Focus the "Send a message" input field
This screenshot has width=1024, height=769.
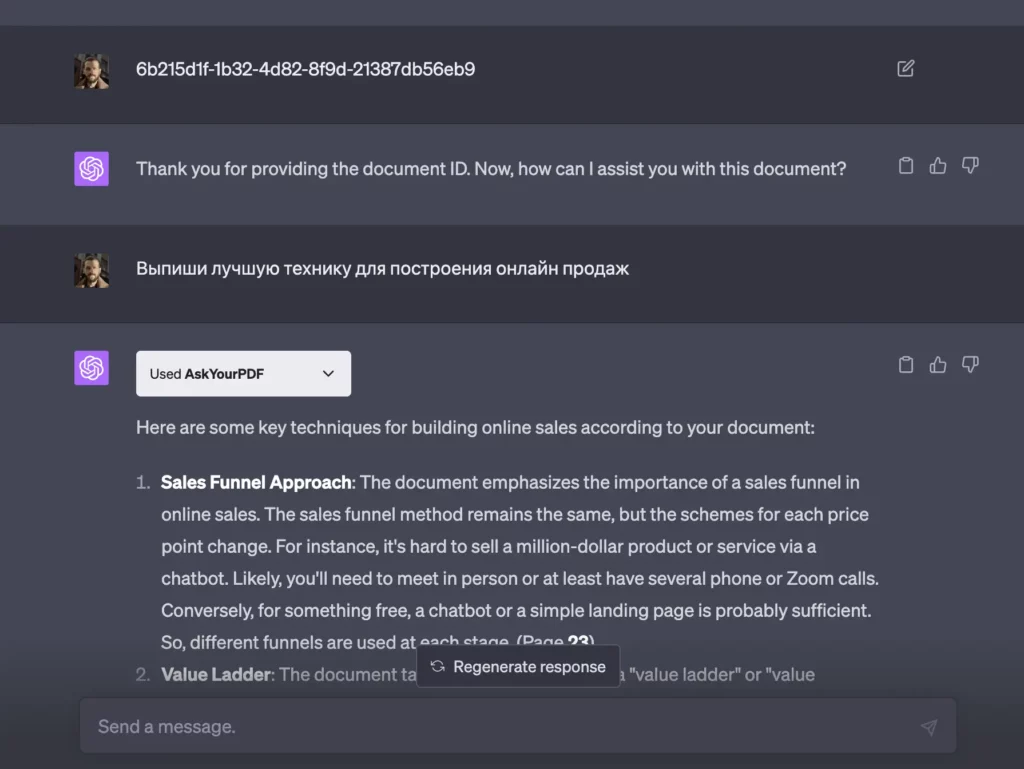tap(500, 727)
